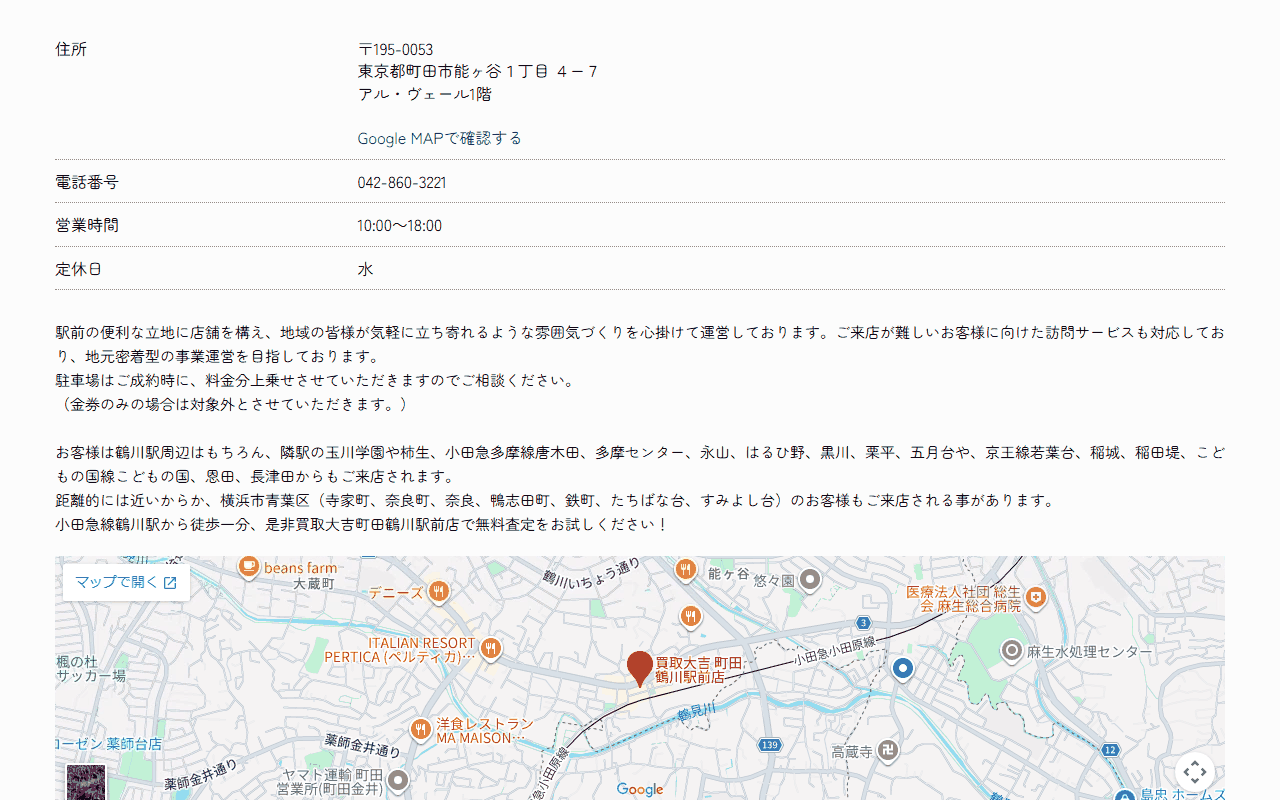This screenshot has width=1280, height=800.
Task: Click the 悠々園 place marker
Action: pyautogui.click(x=811, y=579)
